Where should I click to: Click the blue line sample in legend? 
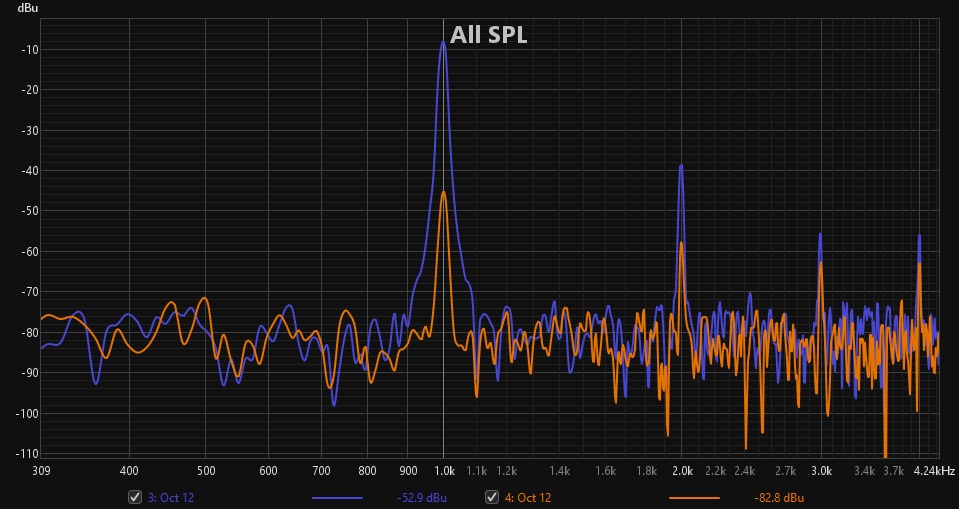click(337, 498)
